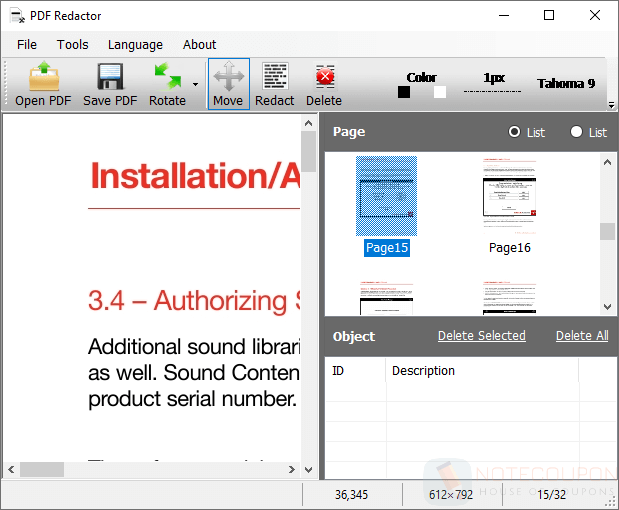The height and width of the screenshot is (510, 619).
Task: Click right arrow of horizontal scrollbar
Action: pyautogui.click(x=292, y=469)
